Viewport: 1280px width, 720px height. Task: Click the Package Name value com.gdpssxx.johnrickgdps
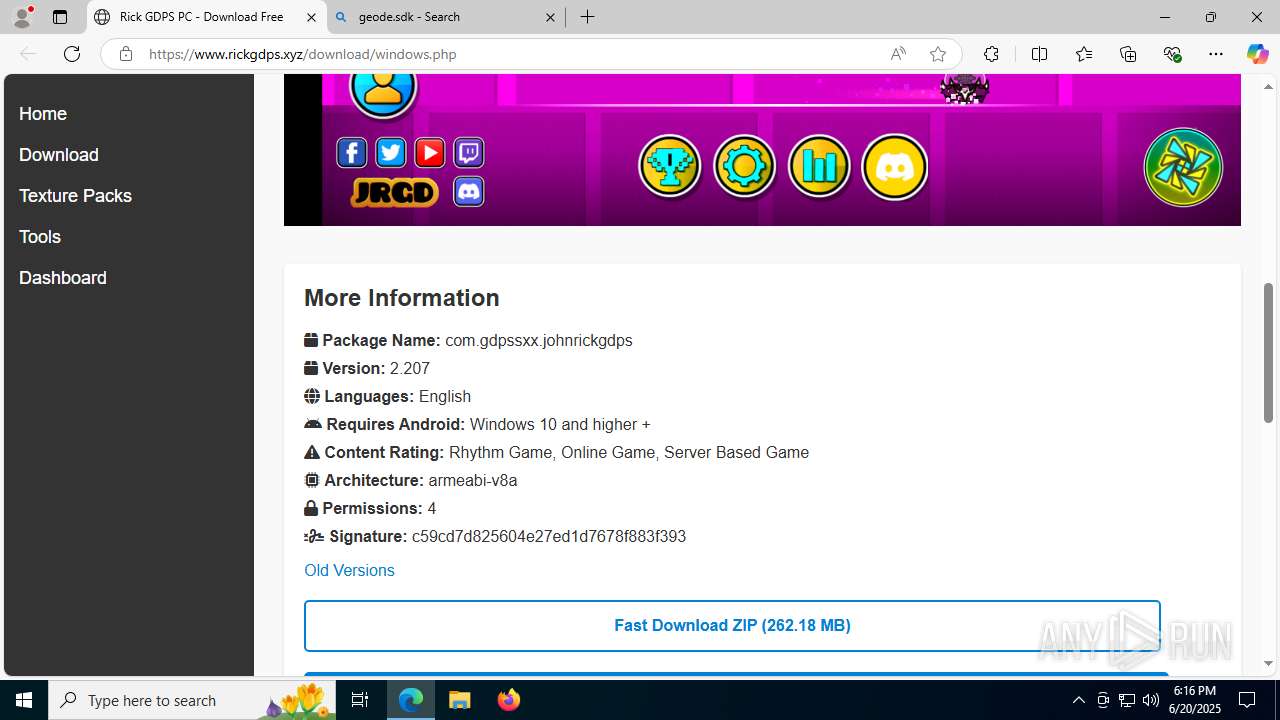tap(539, 340)
